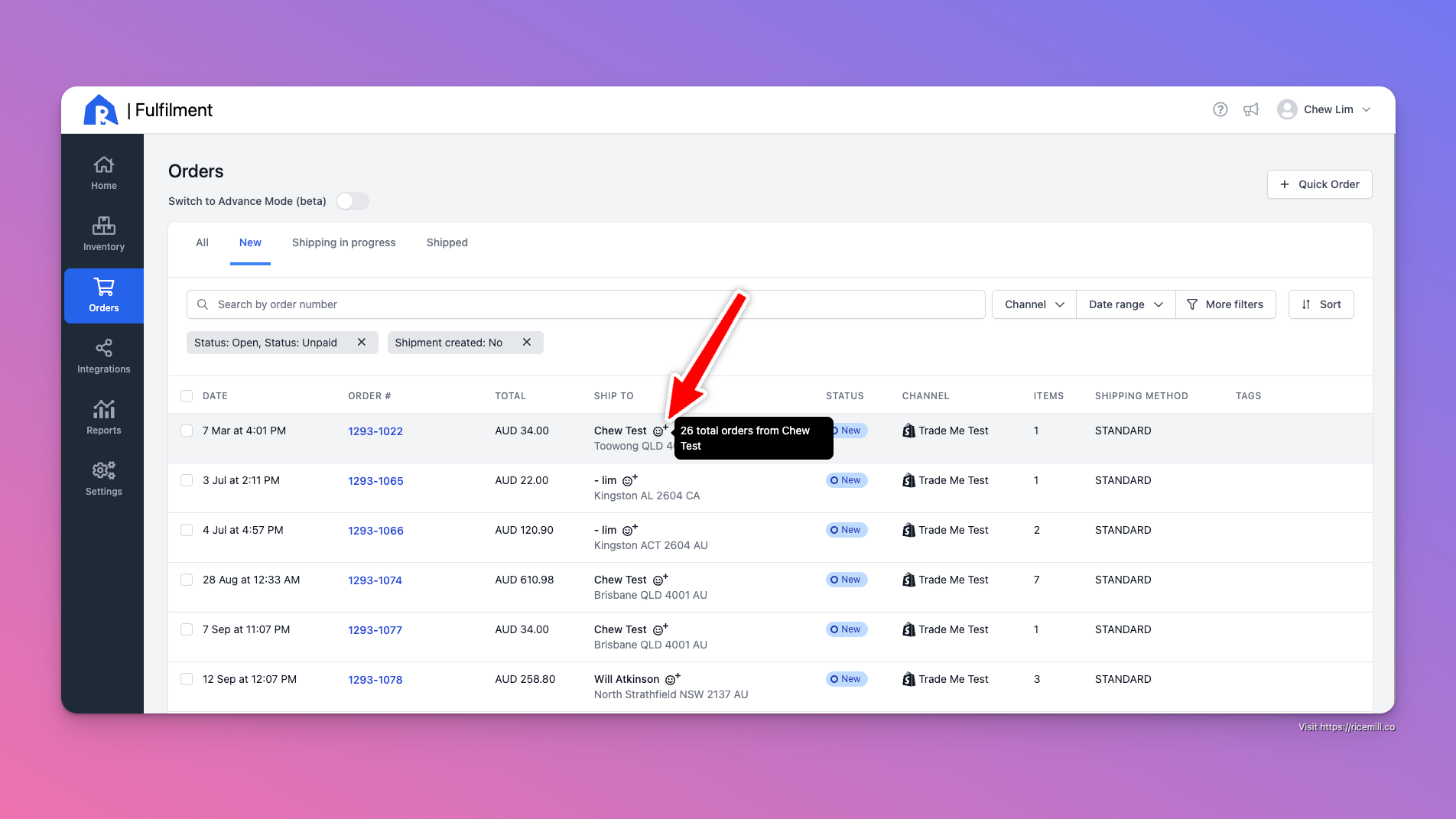Tick the checkbox for order 1293-1065
The image size is (1456, 819).
pyautogui.click(x=187, y=480)
